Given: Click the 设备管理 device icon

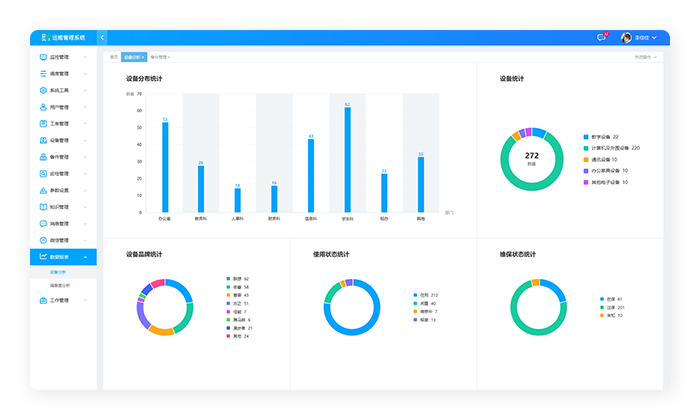Looking at the screenshot, I should tap(43, 140).
